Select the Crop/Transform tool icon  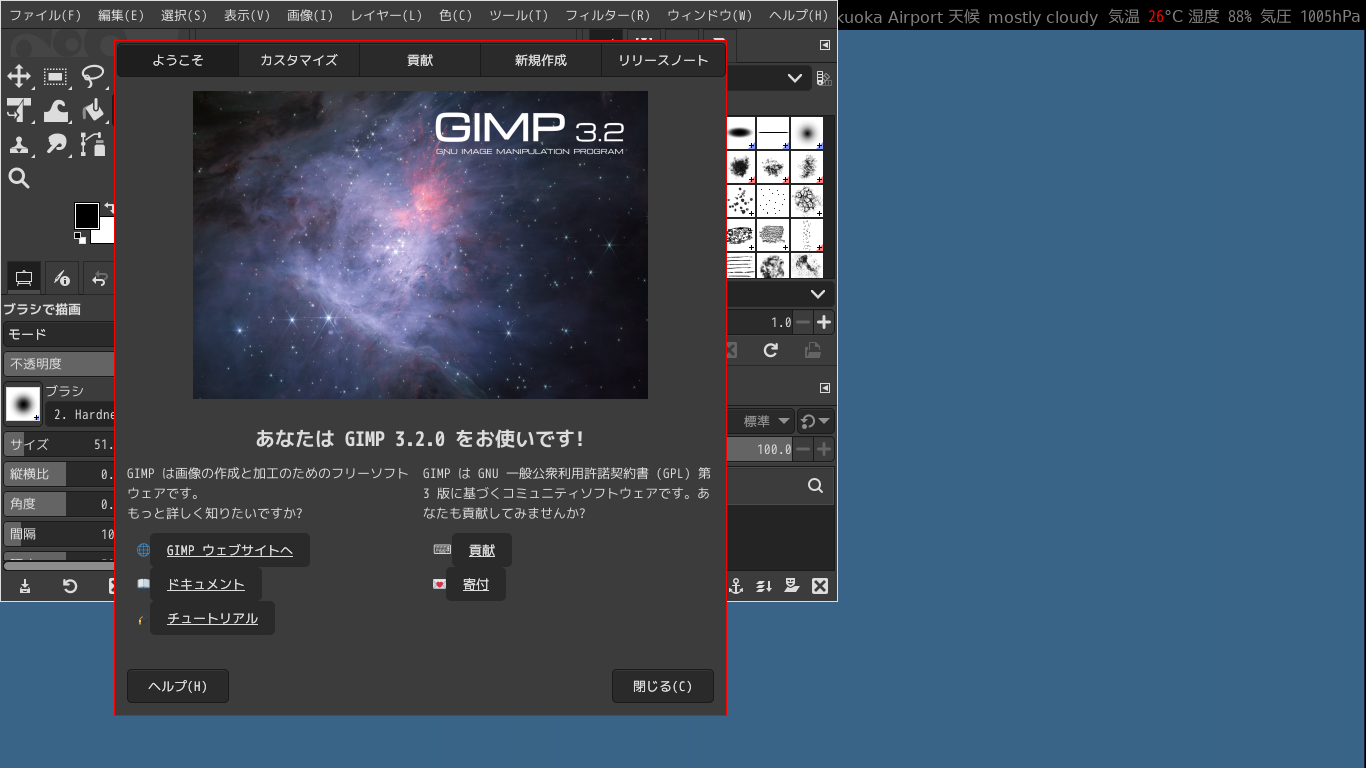19,110
